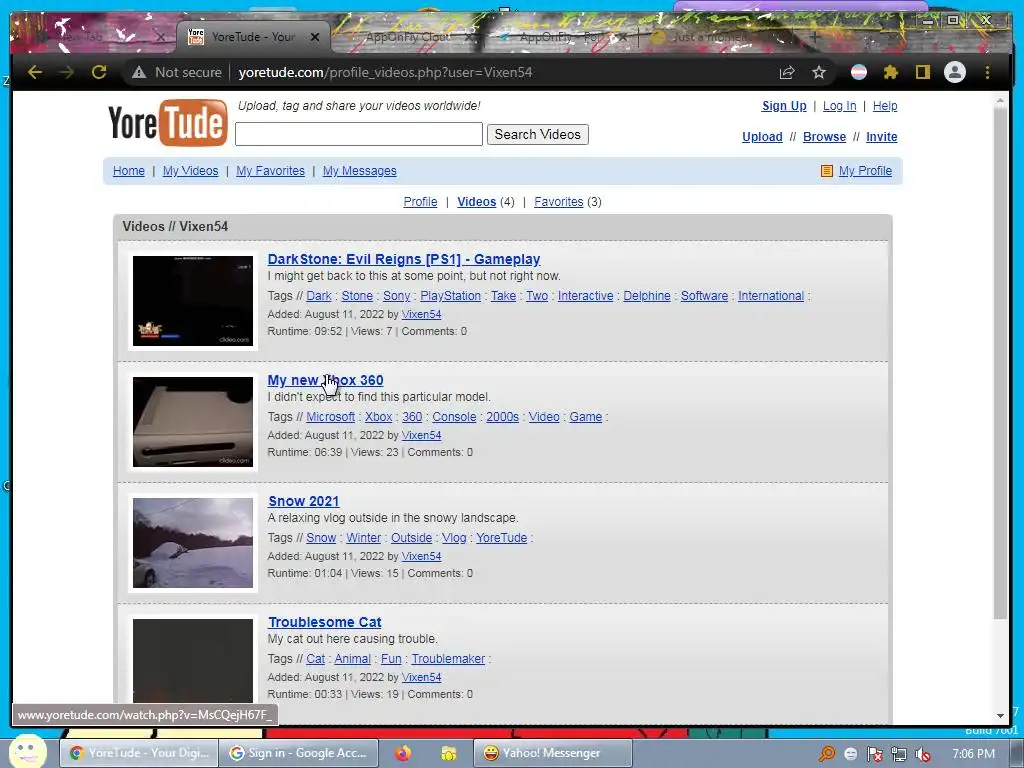1024x768 pixels.
Task: Click the Snow 2021 thumbnail
Action: click(193, 543)
